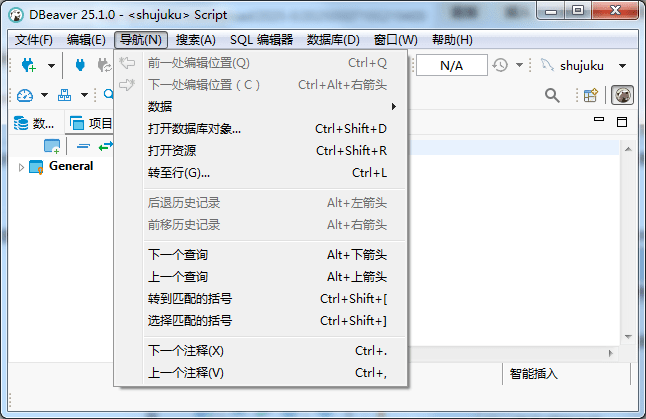Image resolution: width=646 pixels, height=419 pixels.
Task: Close the open 导航(N) menu
Action: tap(141, 40)
